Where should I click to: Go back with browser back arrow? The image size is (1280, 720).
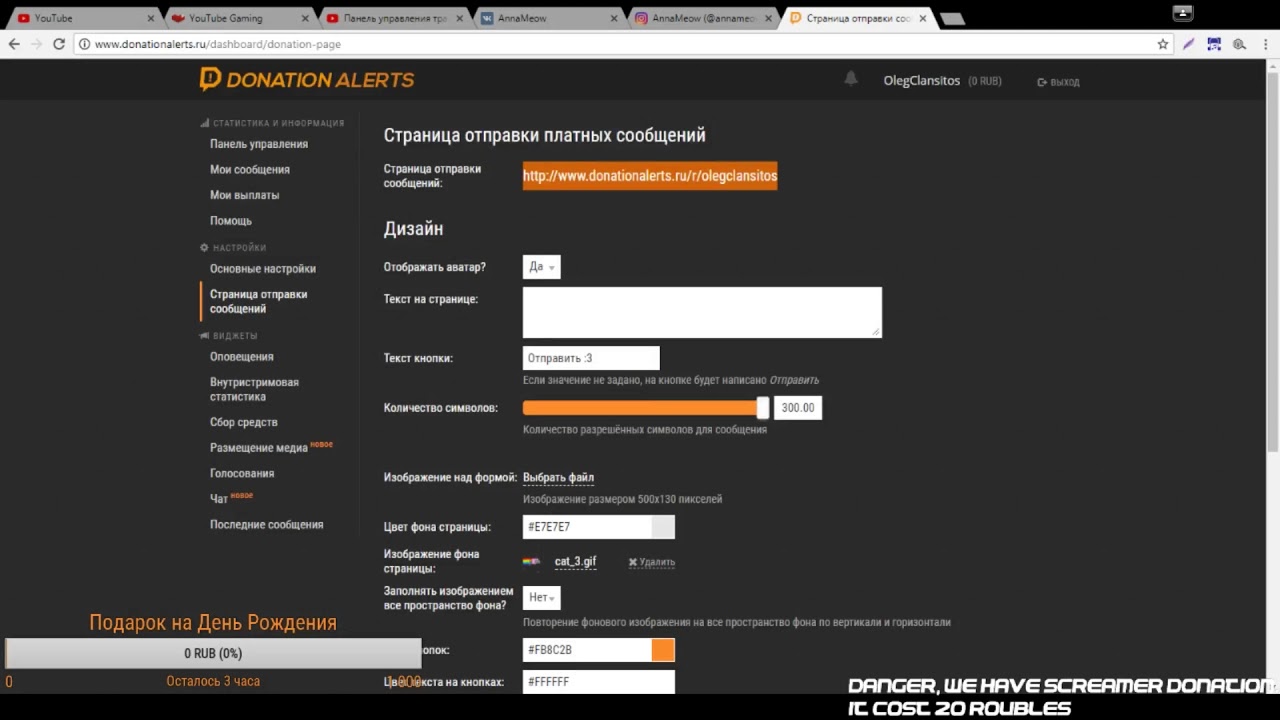click(14, 44)
